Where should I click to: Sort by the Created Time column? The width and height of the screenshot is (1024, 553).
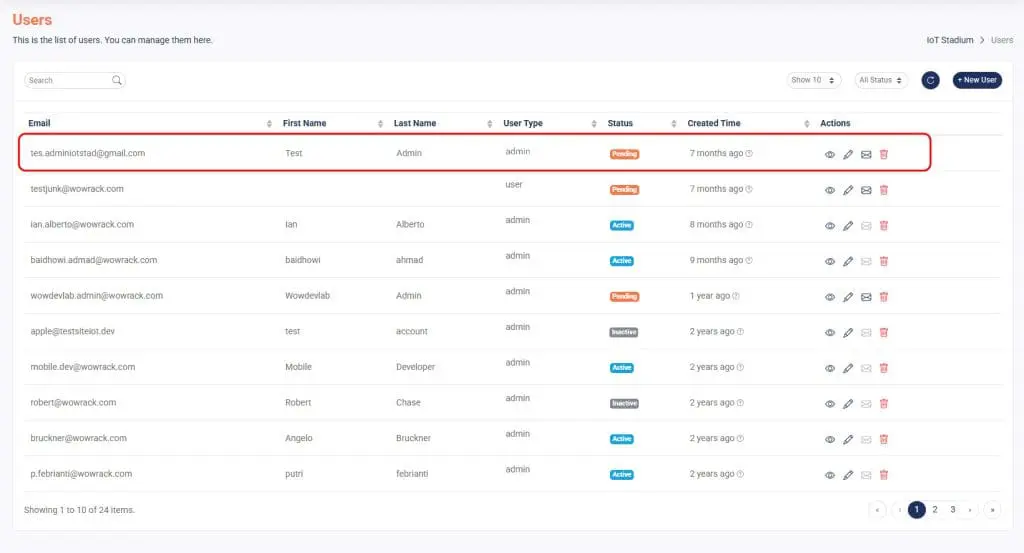714,123
